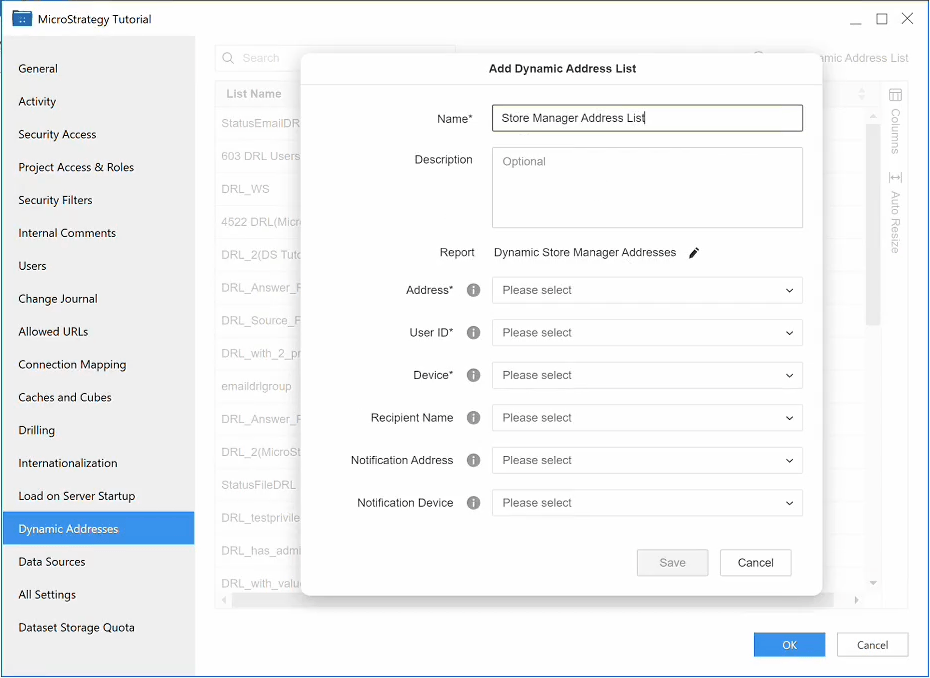Click the blue OK button

pyautogui.click(x=789, y=645)
